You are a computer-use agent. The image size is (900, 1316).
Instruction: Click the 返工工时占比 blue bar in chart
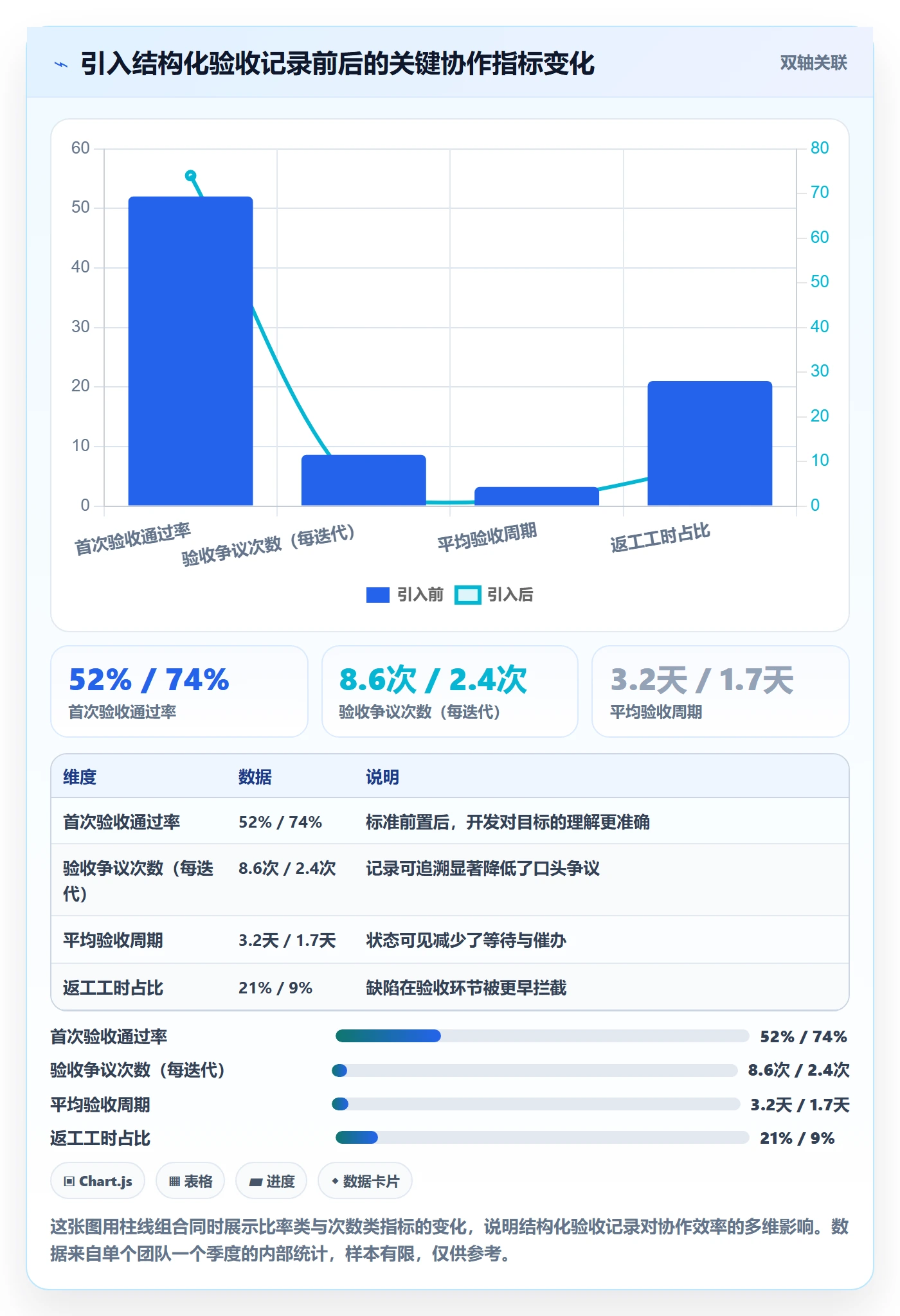[710, 443]
